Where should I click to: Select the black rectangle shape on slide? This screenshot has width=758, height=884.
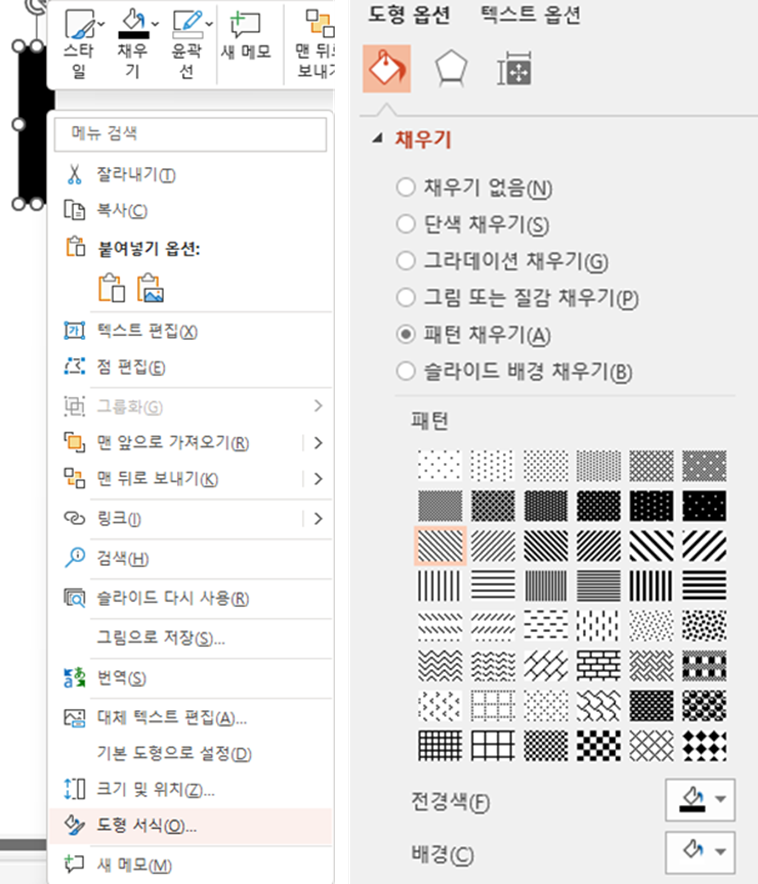point(33,124)
